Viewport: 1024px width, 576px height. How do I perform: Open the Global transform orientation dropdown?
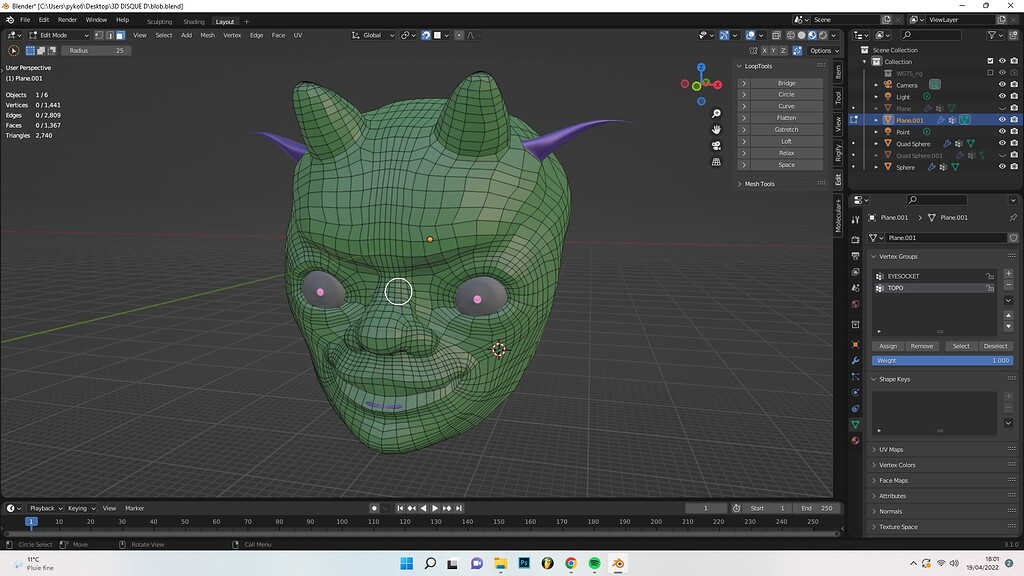372,35
